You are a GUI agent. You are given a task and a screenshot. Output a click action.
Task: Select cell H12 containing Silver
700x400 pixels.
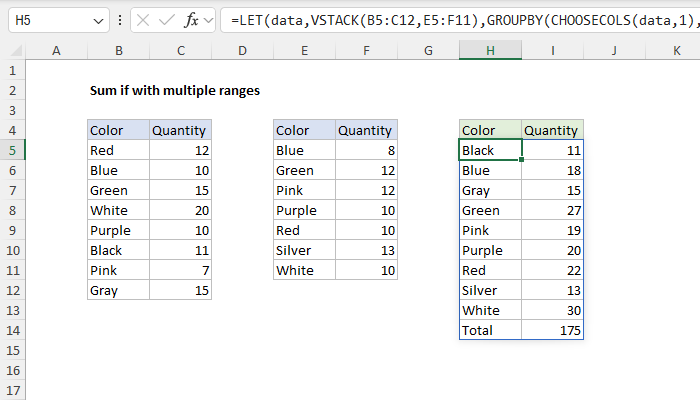490,290
